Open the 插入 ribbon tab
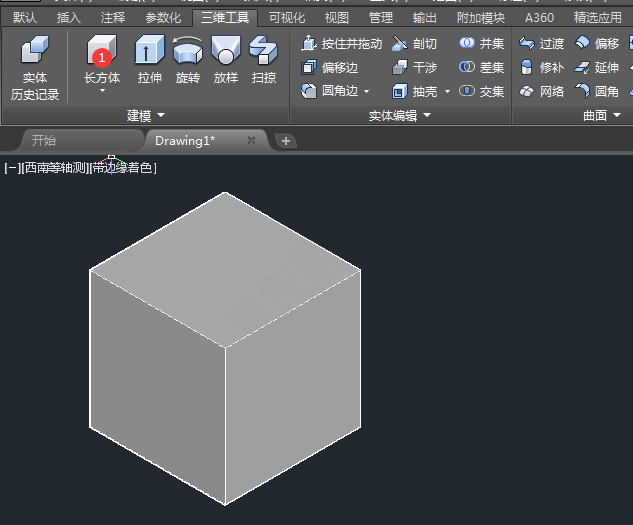The height and width of the screenshot is (525, 633). [69, 17]
